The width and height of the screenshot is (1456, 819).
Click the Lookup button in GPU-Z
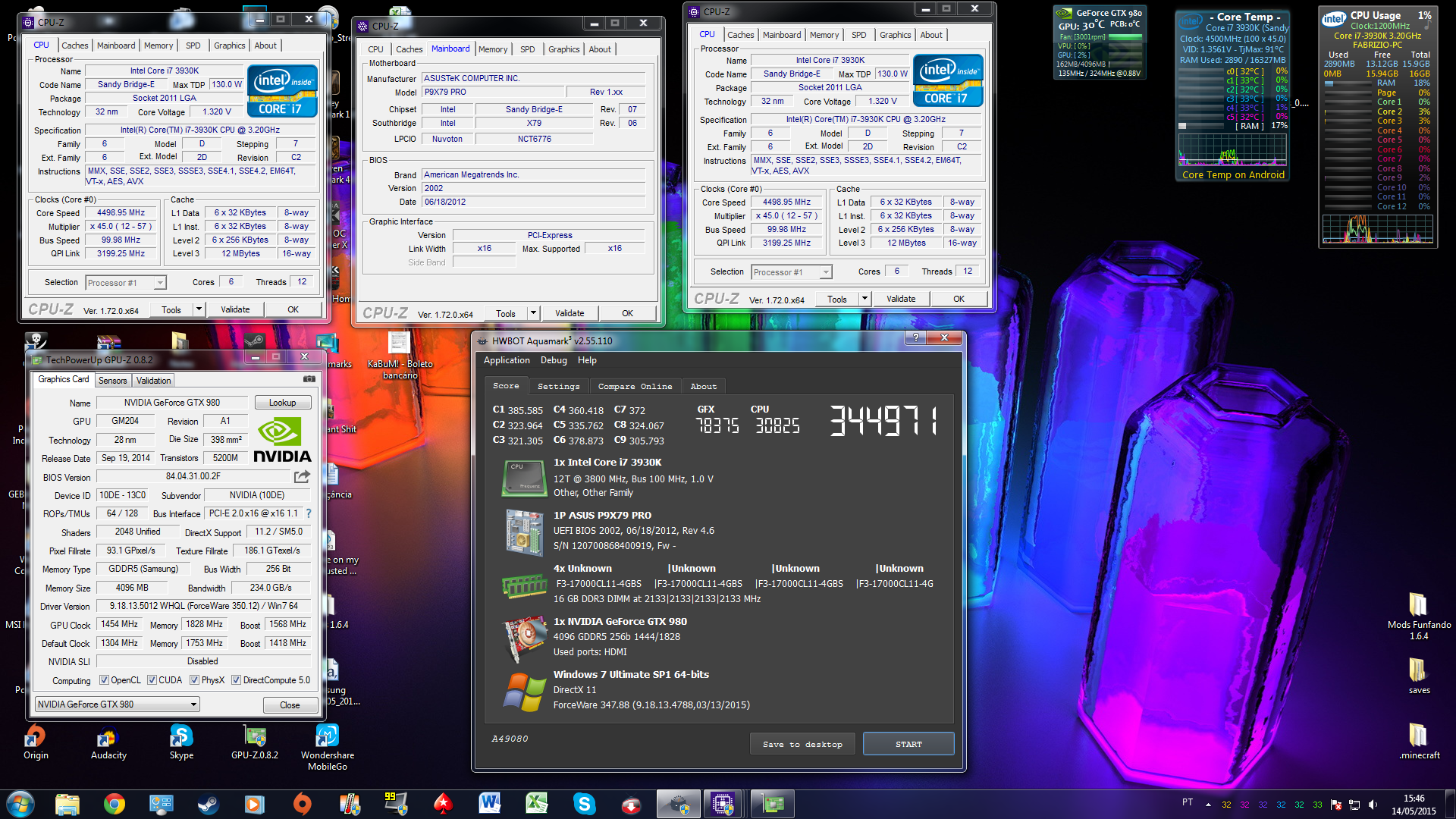[282, 403]
